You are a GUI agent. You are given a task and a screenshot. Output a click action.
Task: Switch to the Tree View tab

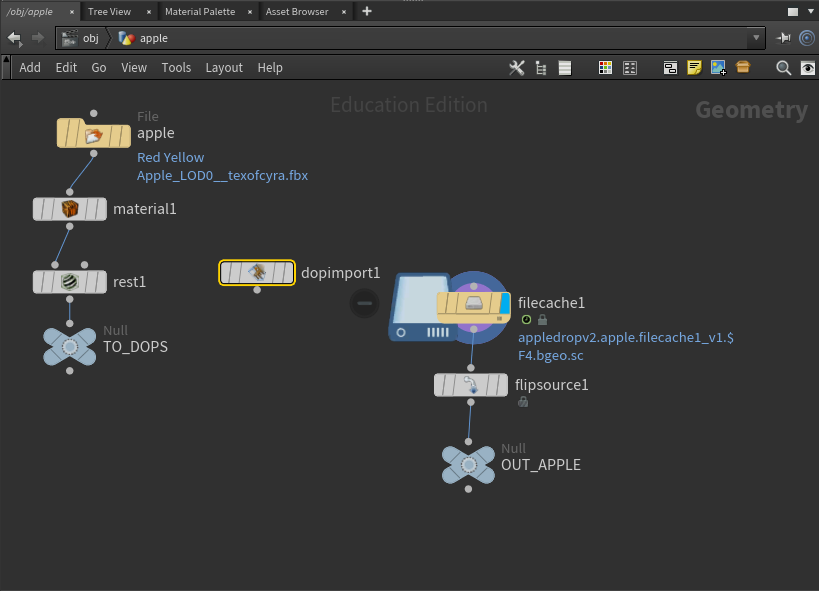click(x=109, y=11)
